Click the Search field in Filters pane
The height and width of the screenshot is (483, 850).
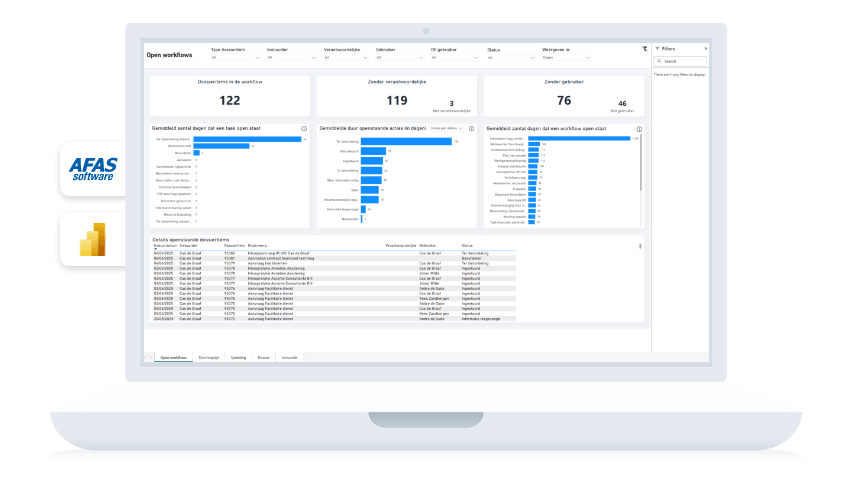coord(680,61)
